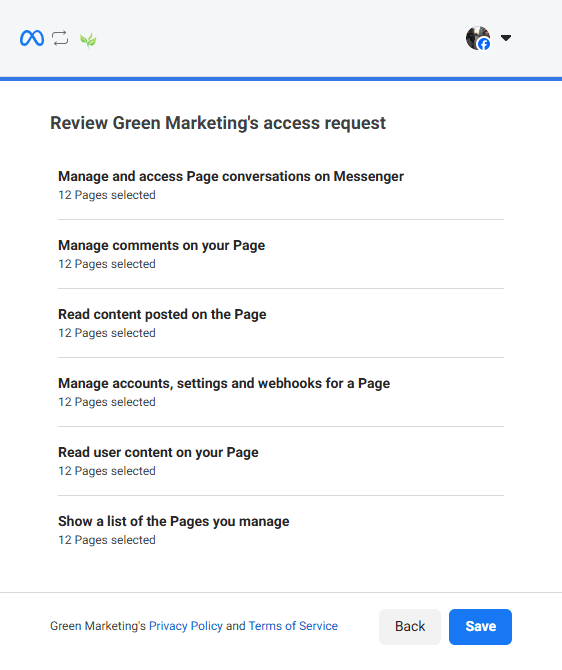The width and height of the screenshot is (562, 670).
Task: Open the Terms of Service link
Action: (x=293, y=626)
